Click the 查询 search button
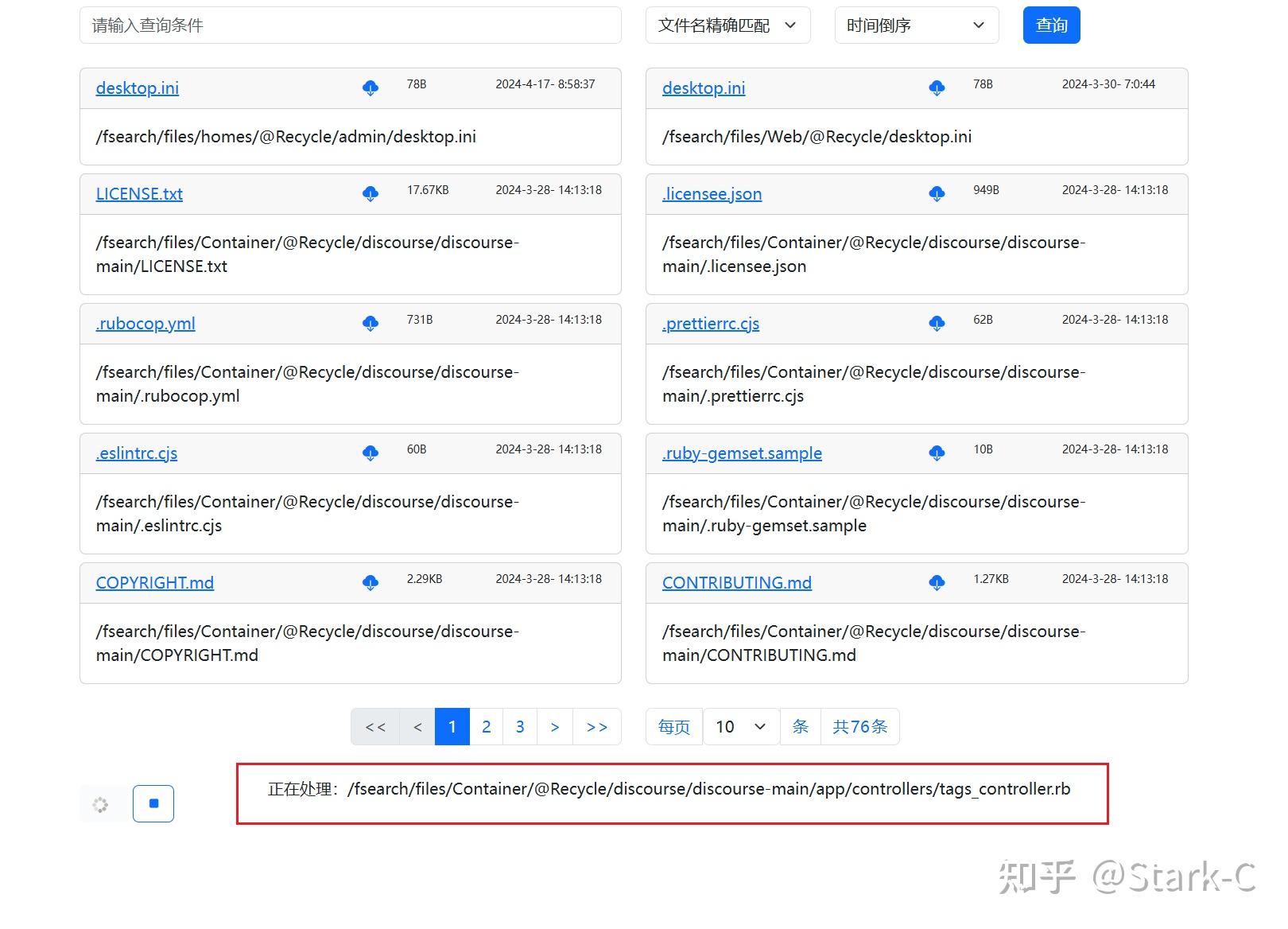This screenshot has height=929, width=1288. 1051,25
